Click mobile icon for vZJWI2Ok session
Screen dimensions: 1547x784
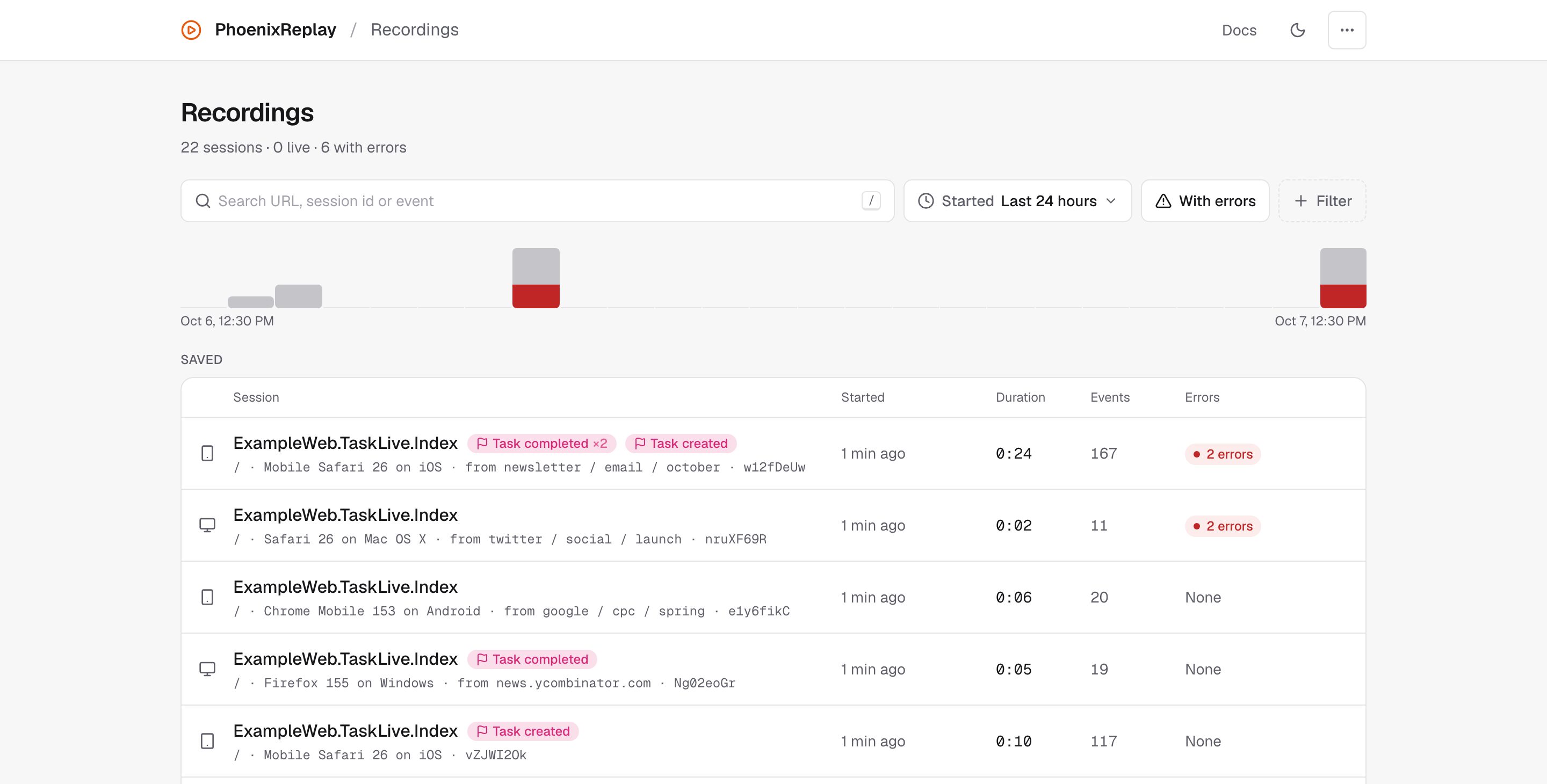tap(207, 742)
